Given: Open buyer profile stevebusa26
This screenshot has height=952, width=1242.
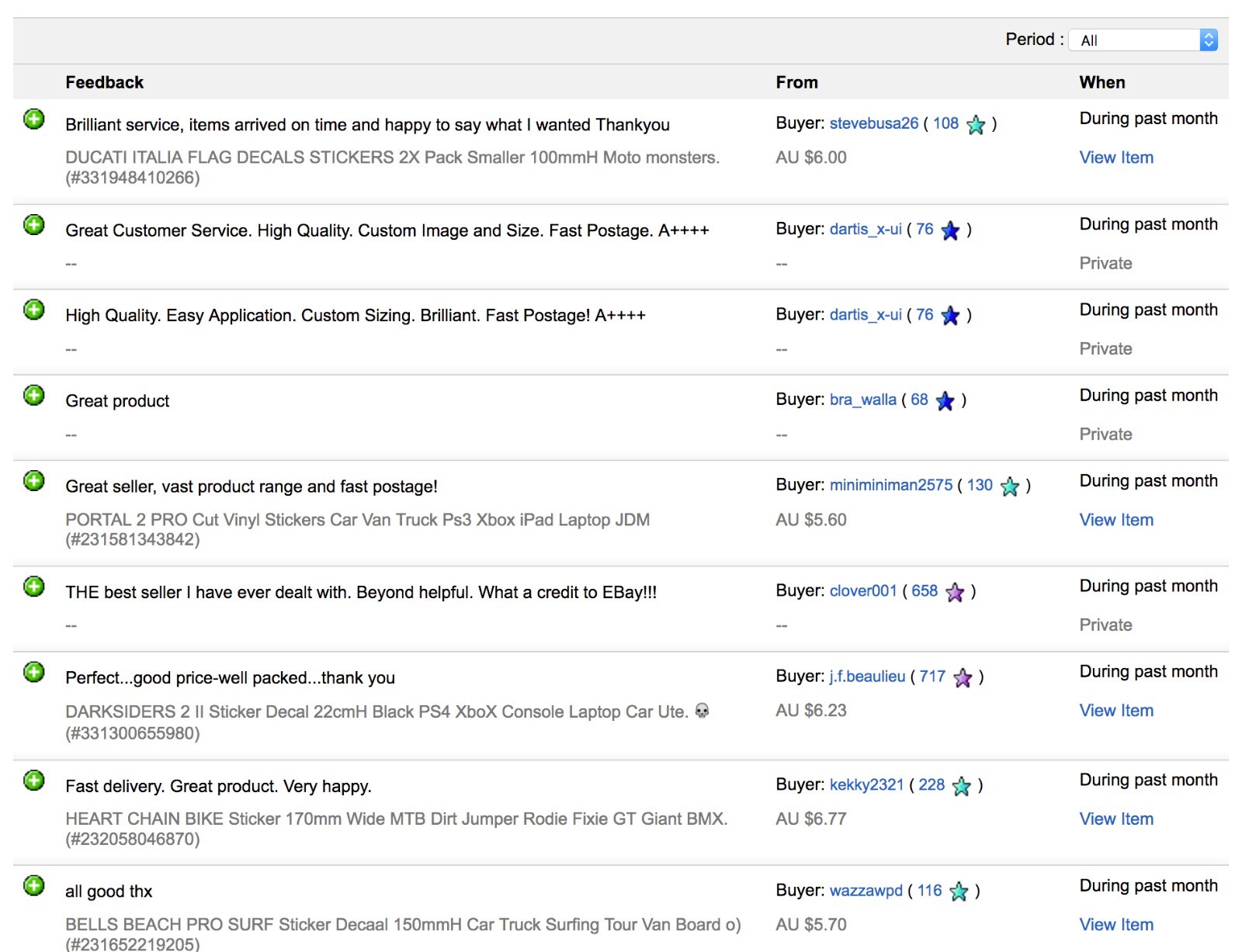Looking at the screenshot, I should (873, 123).
